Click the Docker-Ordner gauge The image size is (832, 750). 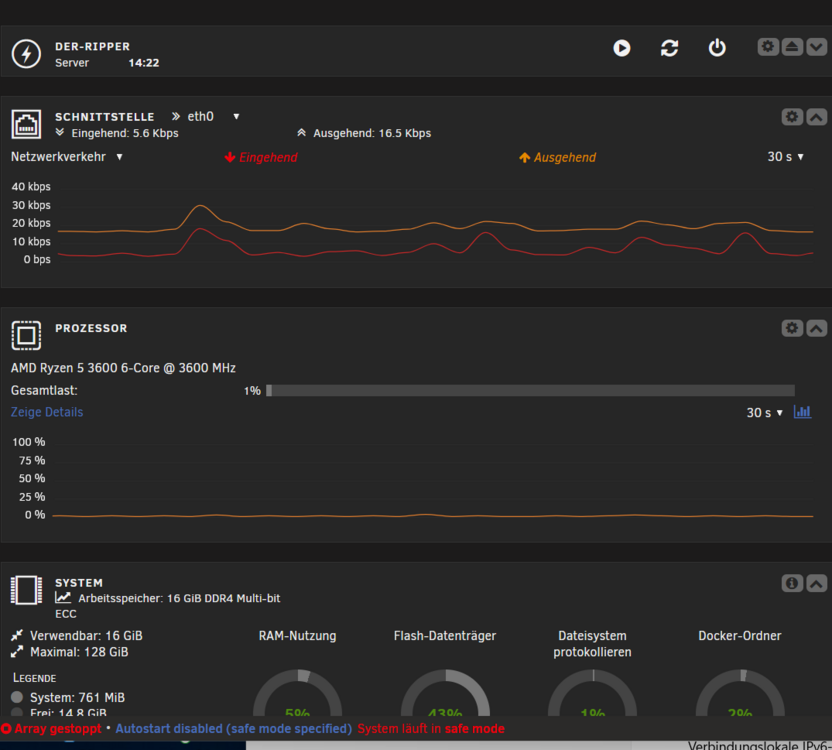740,693
